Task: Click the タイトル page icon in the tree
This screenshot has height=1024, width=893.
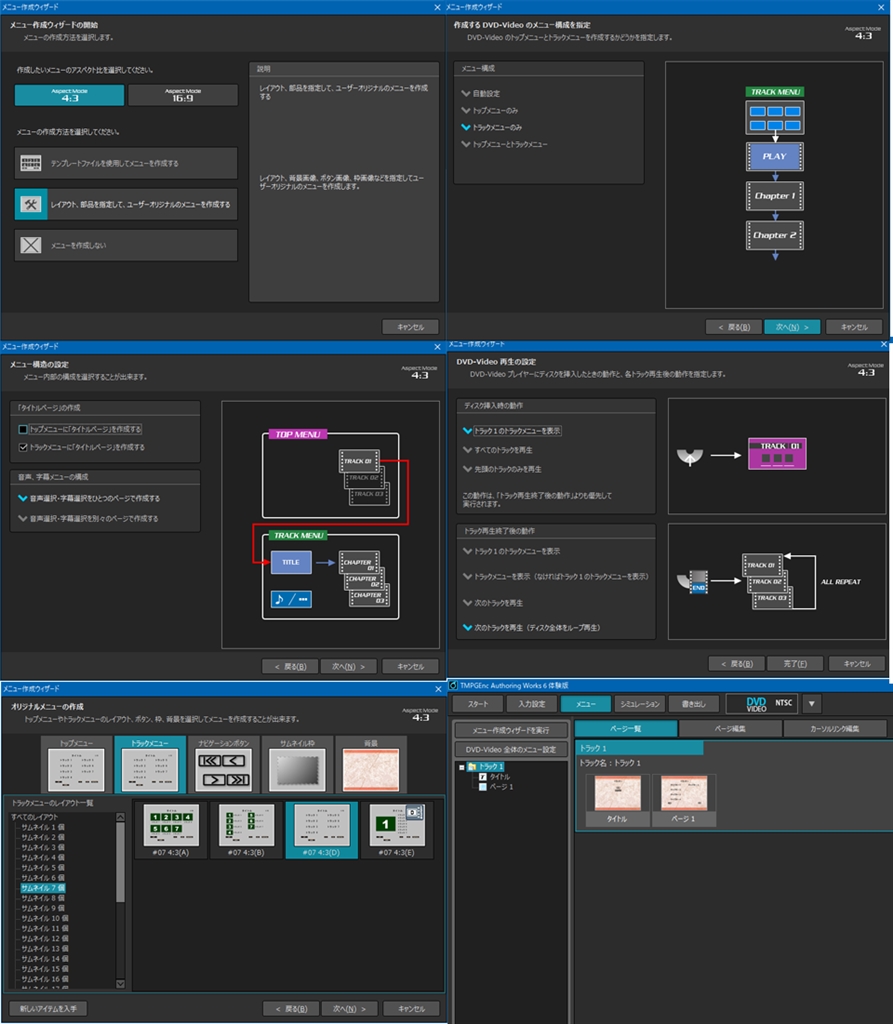Action: [x=482, y=777]
